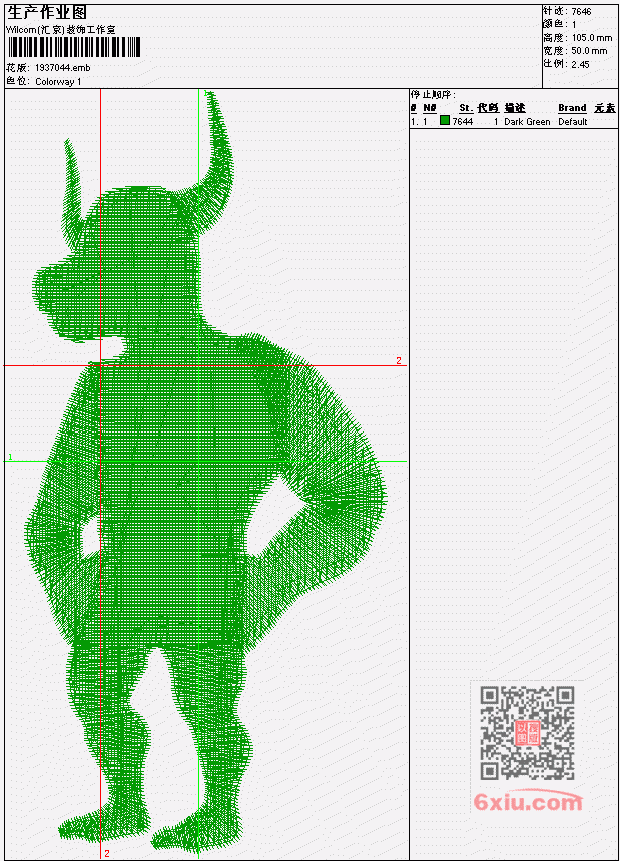Click the N# column header

(429, 108)
